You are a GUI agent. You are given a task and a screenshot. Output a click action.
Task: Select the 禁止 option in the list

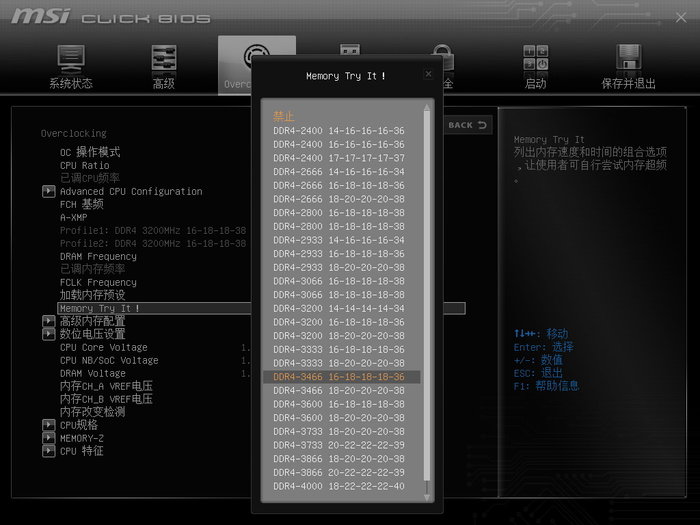pyautogui.click(x=285, y=117)
